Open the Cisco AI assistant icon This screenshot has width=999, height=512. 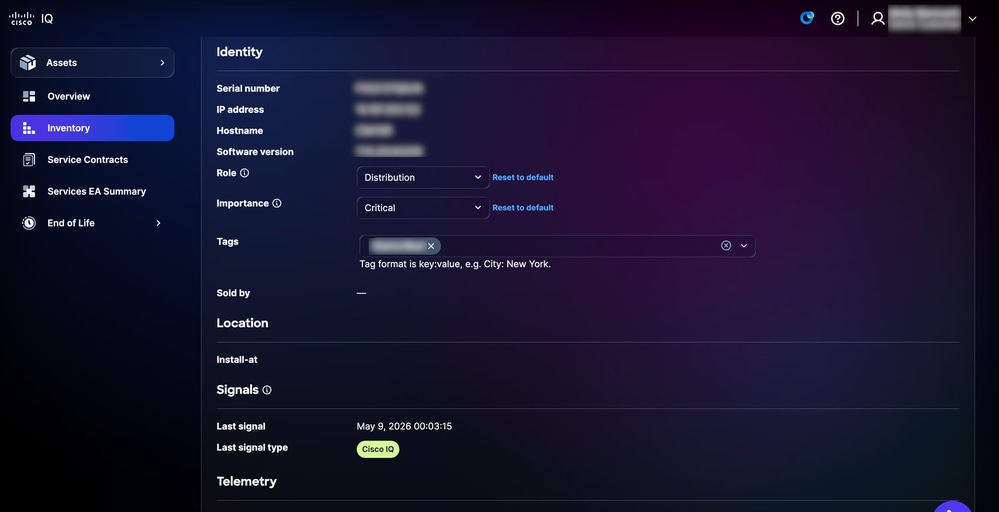[x=807, y=18]
